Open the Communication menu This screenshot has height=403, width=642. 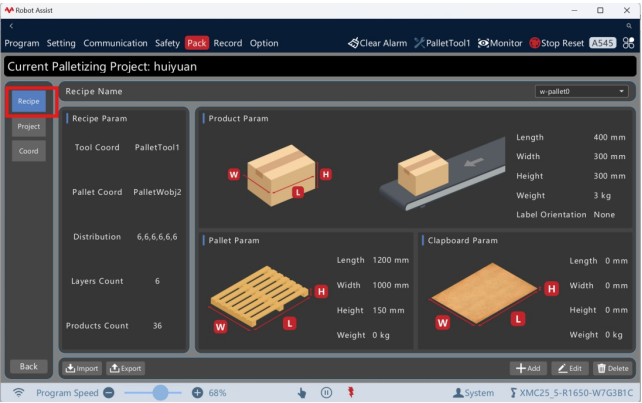pyautogui.click(x=115, y=43)
